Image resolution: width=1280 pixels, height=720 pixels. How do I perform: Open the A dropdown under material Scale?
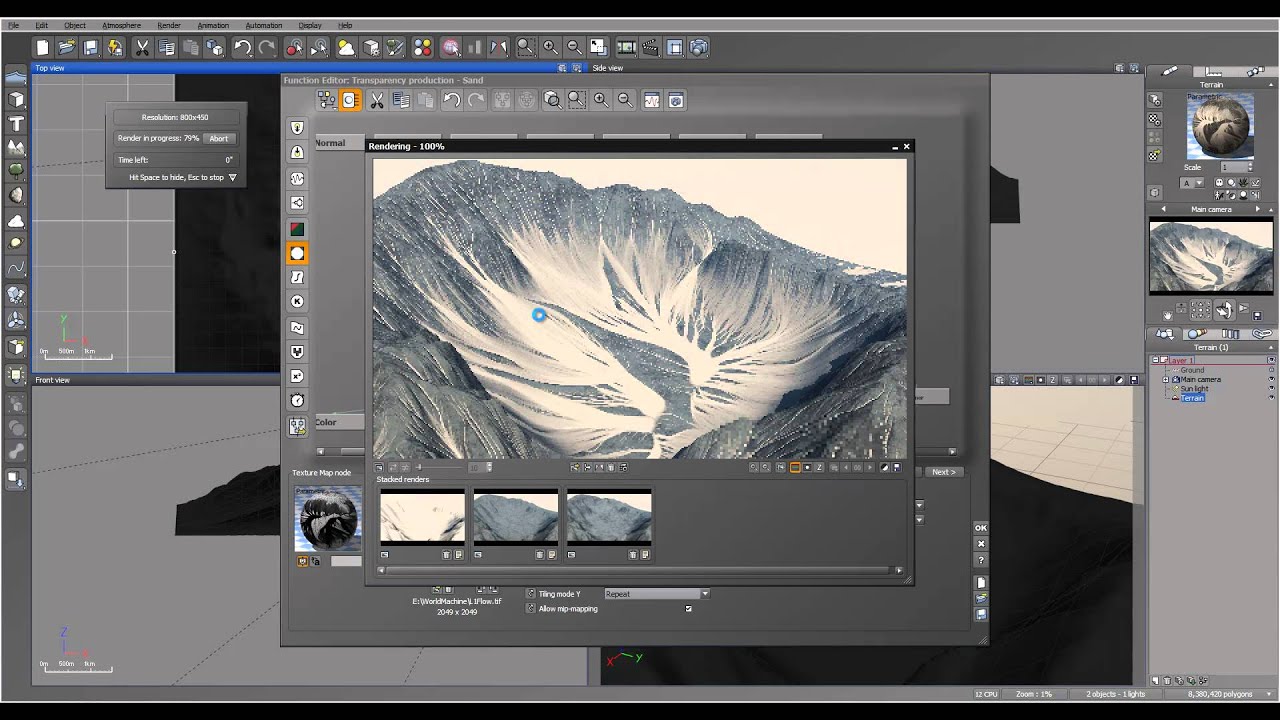pos(1193,183)
